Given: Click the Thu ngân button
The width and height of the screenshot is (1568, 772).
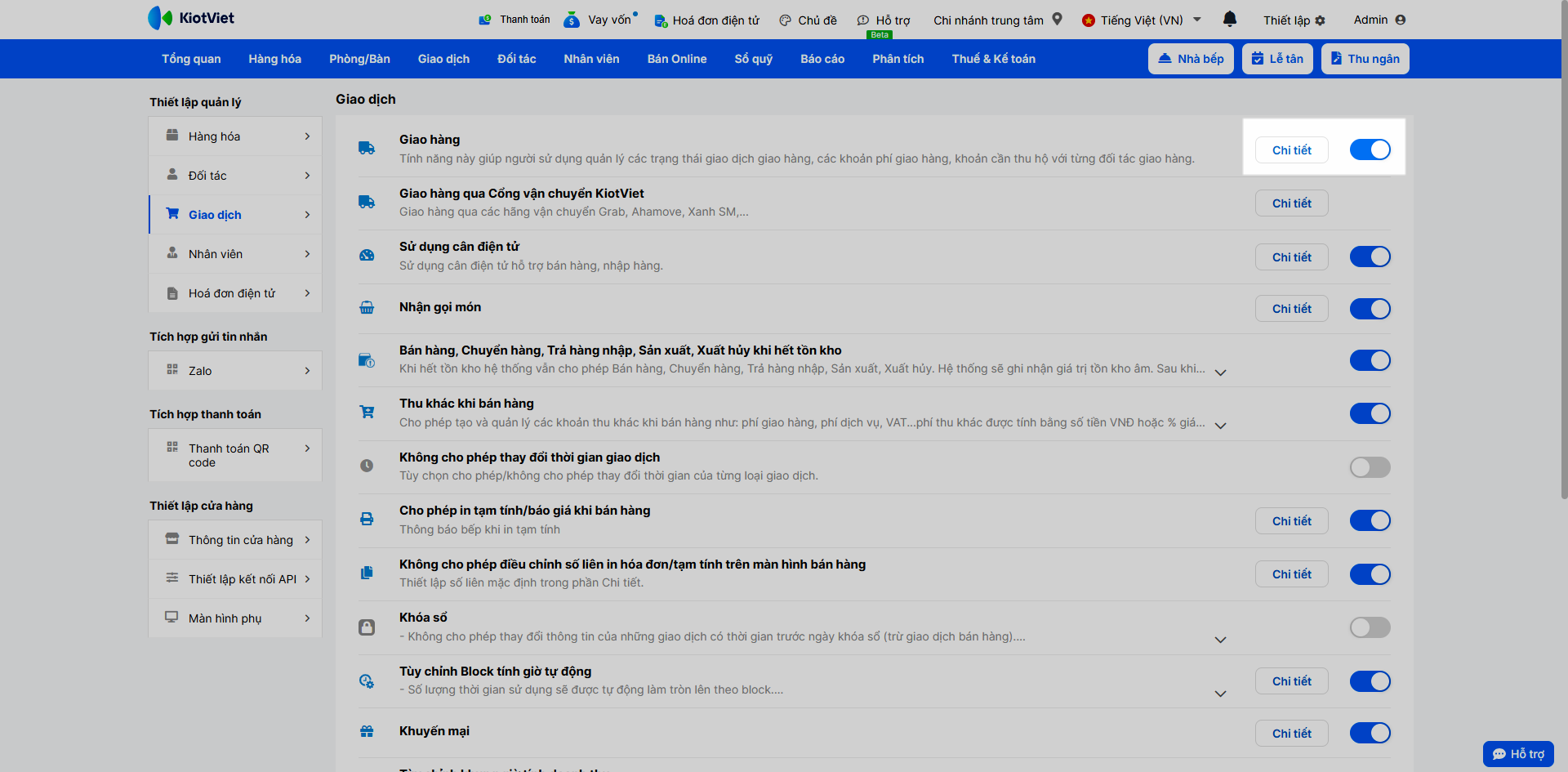Looking at the screenshot, I should pos(1365,59).
